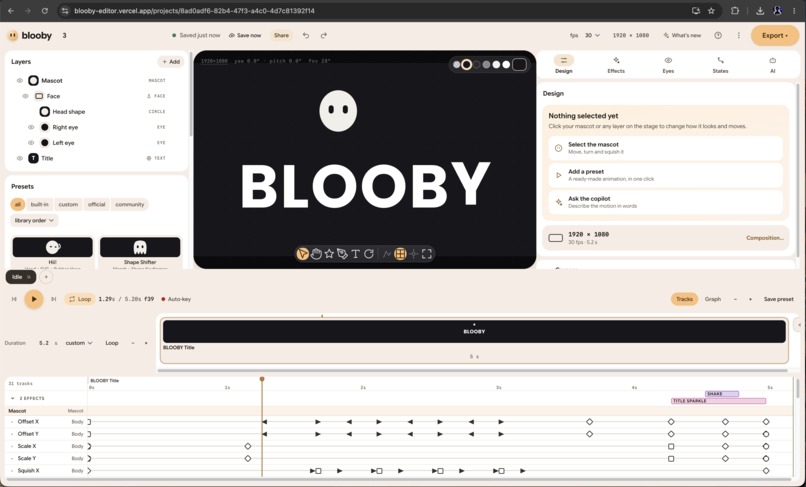This screenshot has height=487, width=806.
Task: Skip to start of timeline
Action: (14, 299)
